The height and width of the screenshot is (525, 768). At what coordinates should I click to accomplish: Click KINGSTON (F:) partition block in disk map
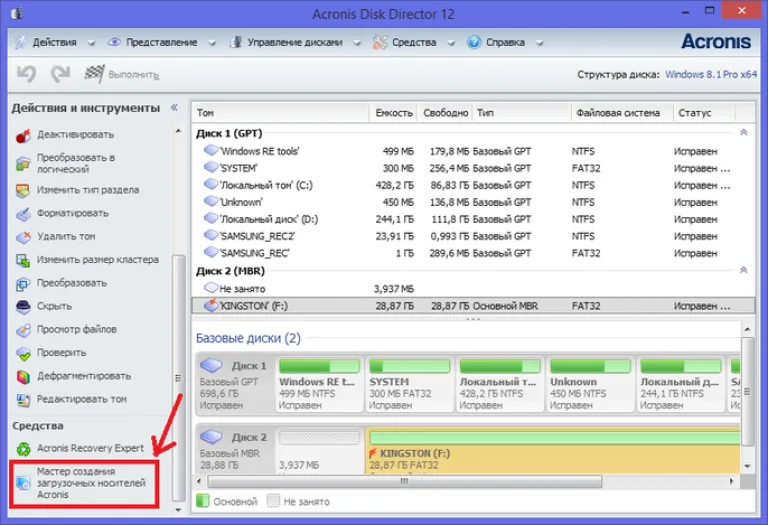point(553,451)
